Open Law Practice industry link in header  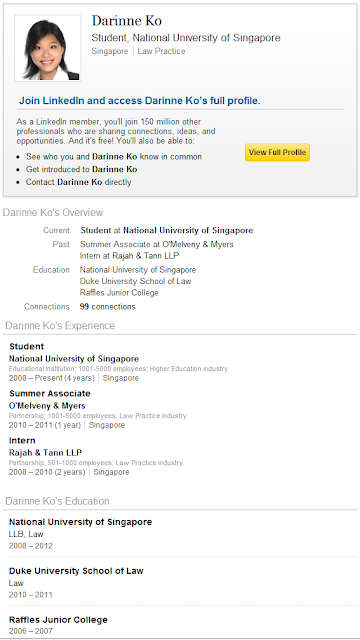[161, 51]
